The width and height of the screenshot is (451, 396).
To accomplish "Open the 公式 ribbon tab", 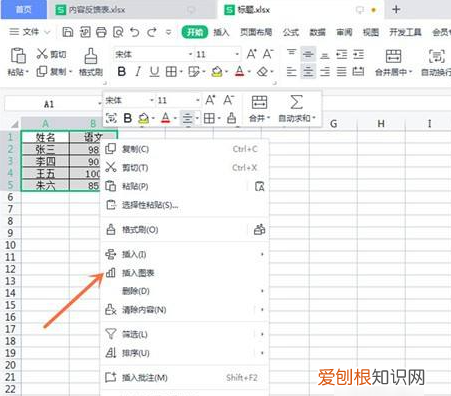I will [x=291, y=32].
